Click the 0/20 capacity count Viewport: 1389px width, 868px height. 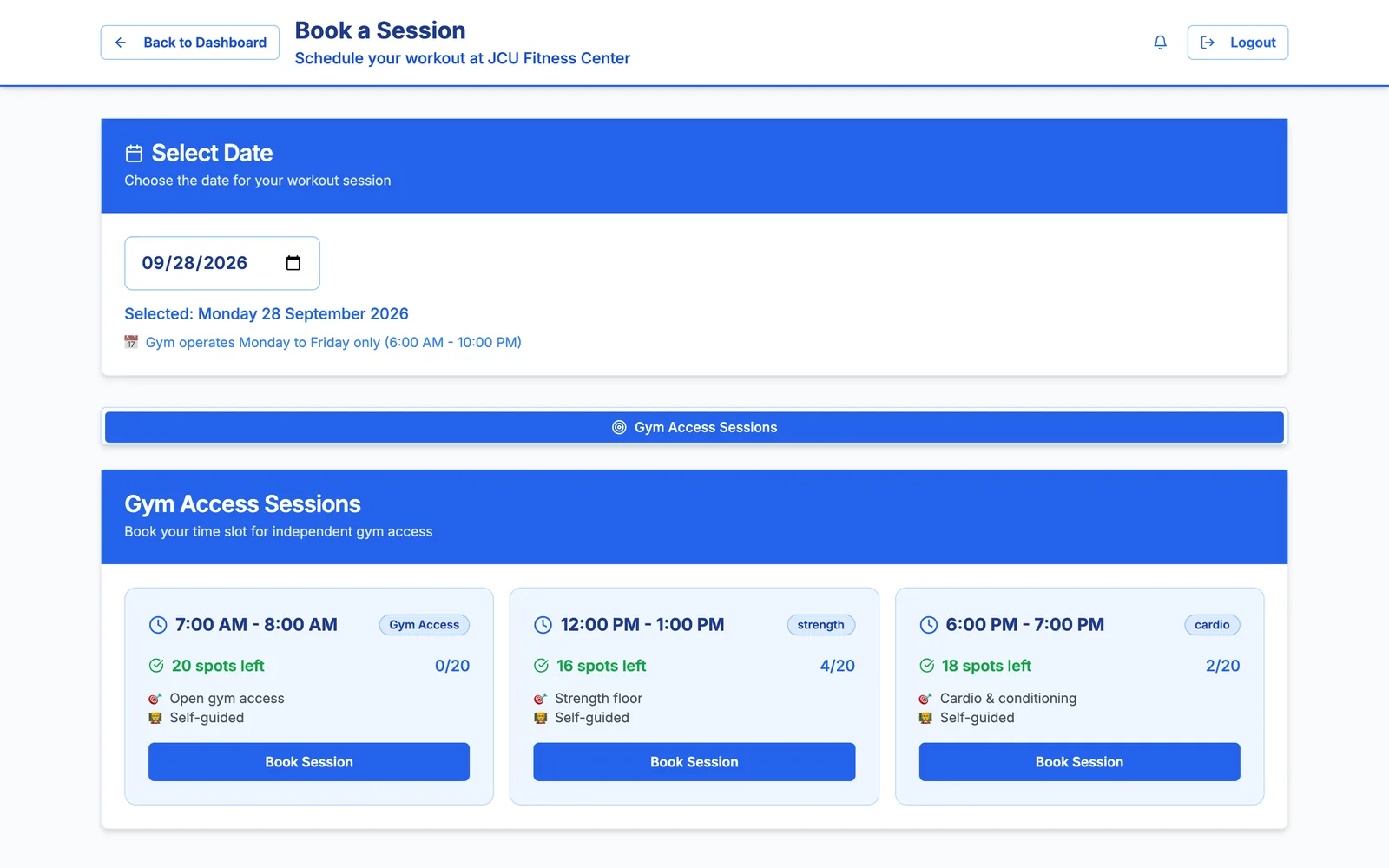click(x=452, y=666)
